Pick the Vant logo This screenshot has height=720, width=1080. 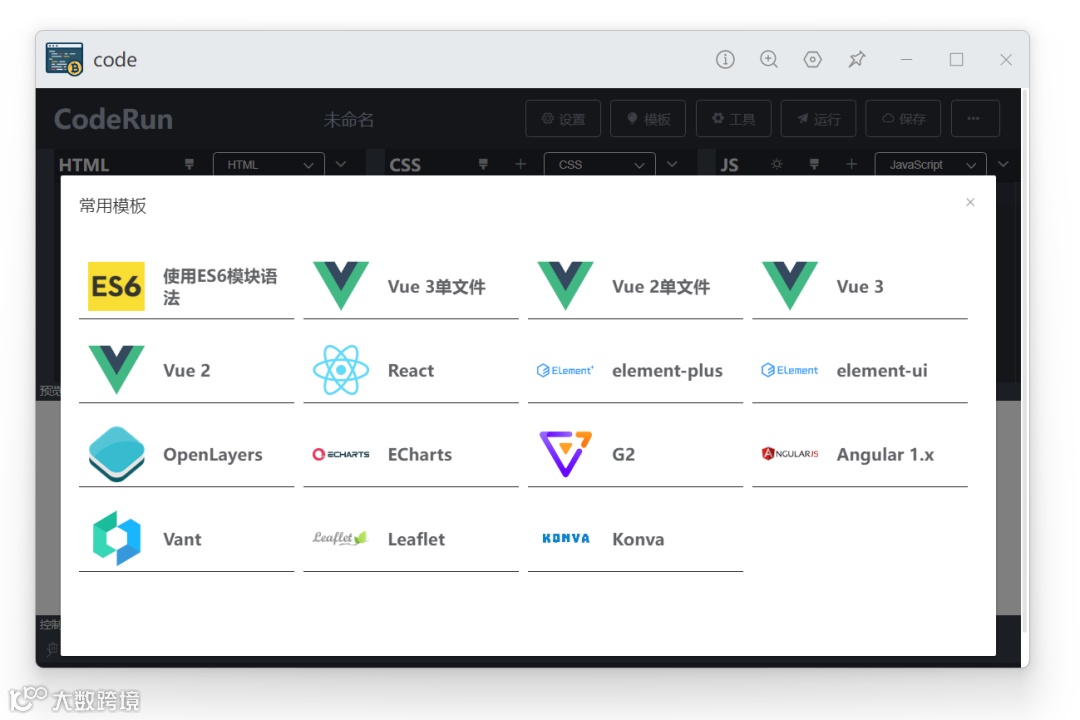tap(116, 538)
